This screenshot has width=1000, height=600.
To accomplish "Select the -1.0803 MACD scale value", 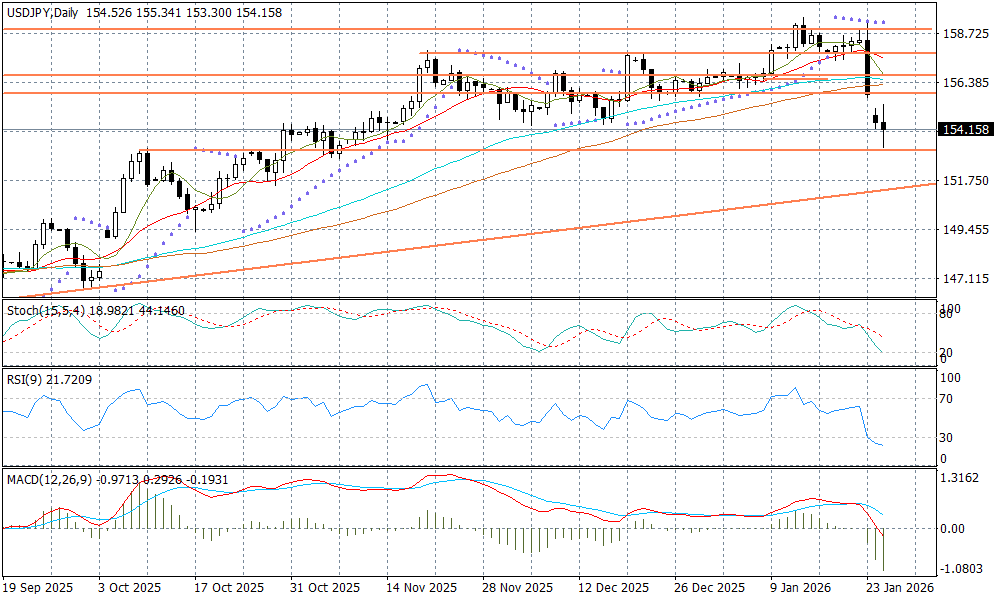I will point(962,568).
